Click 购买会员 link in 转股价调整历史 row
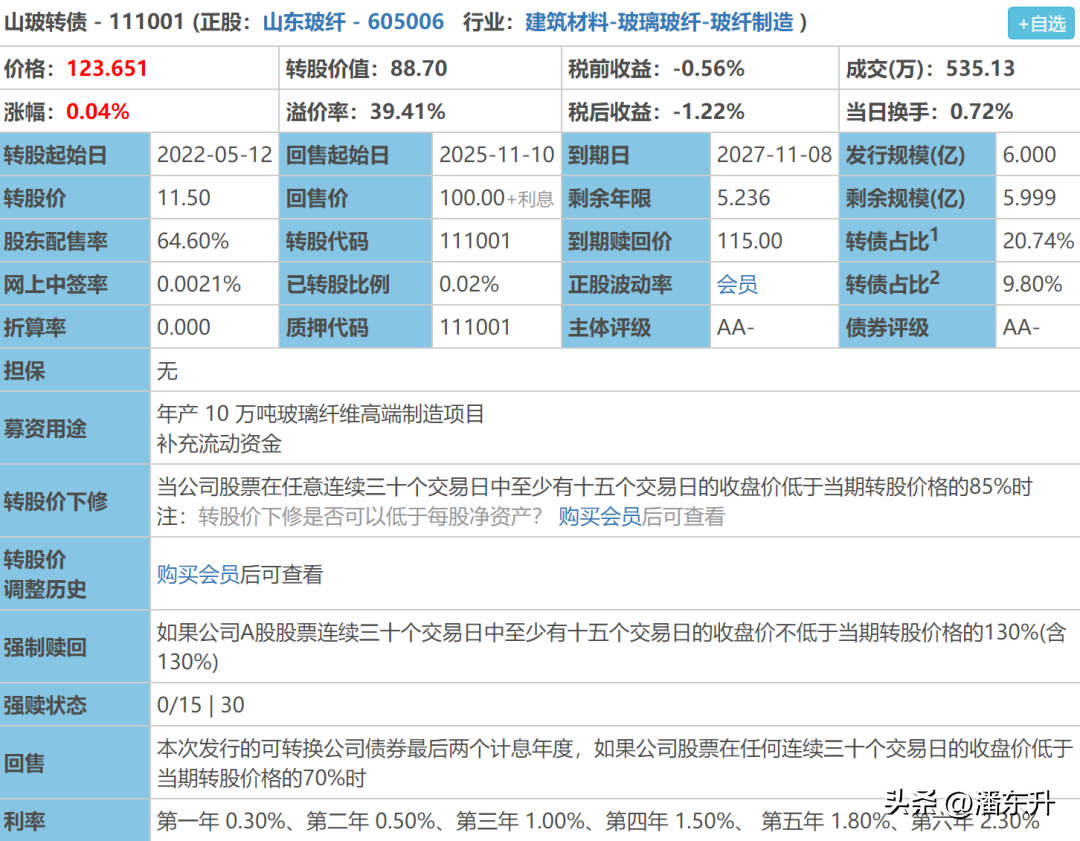 (198, 574)
